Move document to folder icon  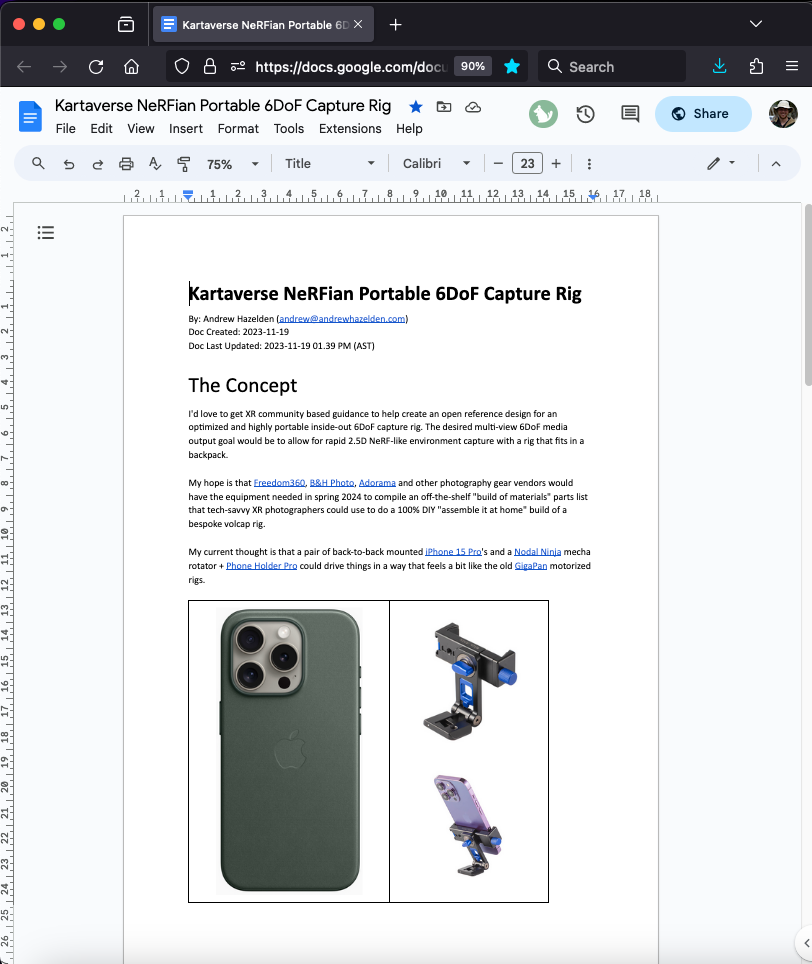444,107
